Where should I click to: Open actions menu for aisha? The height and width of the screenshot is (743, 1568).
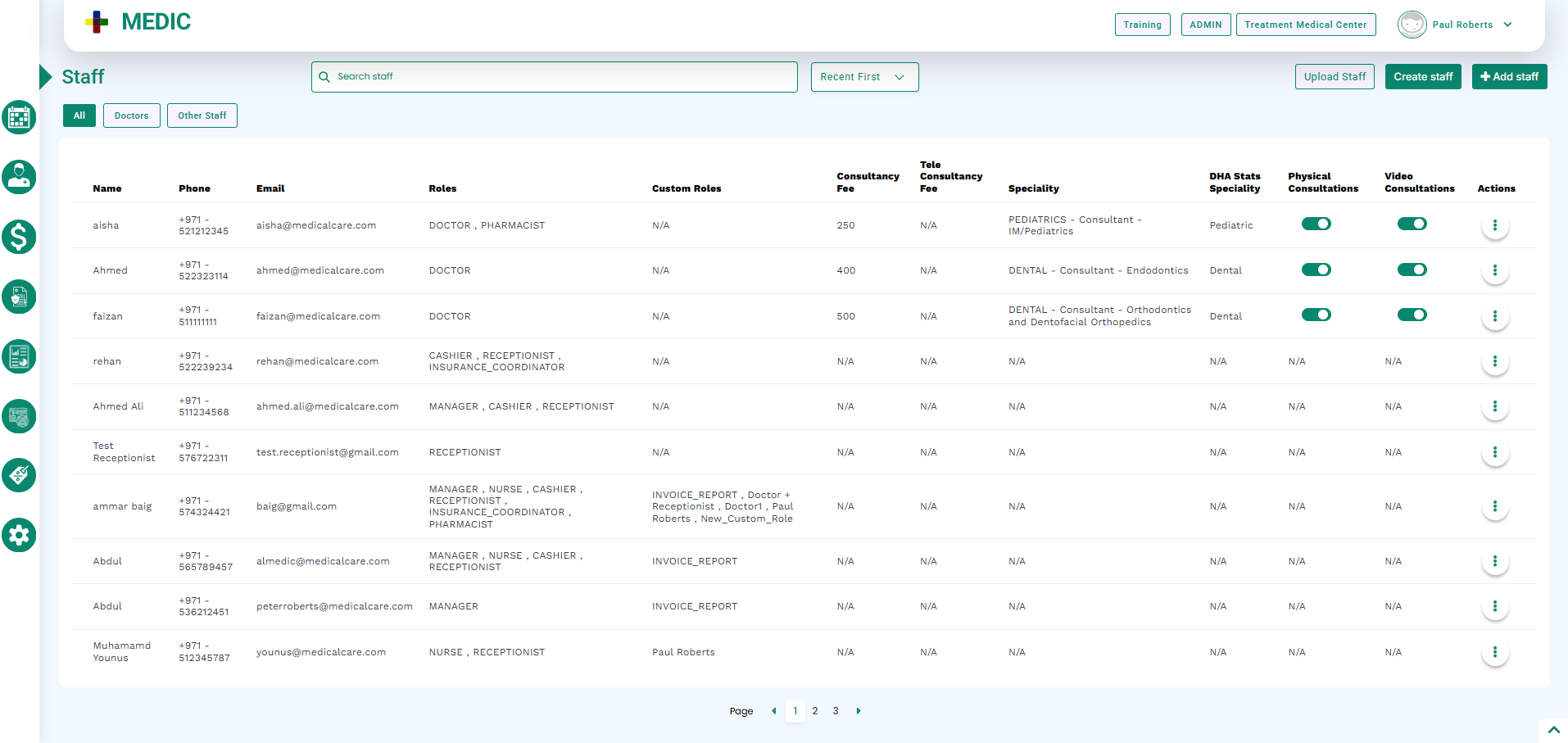point(1495,225)
